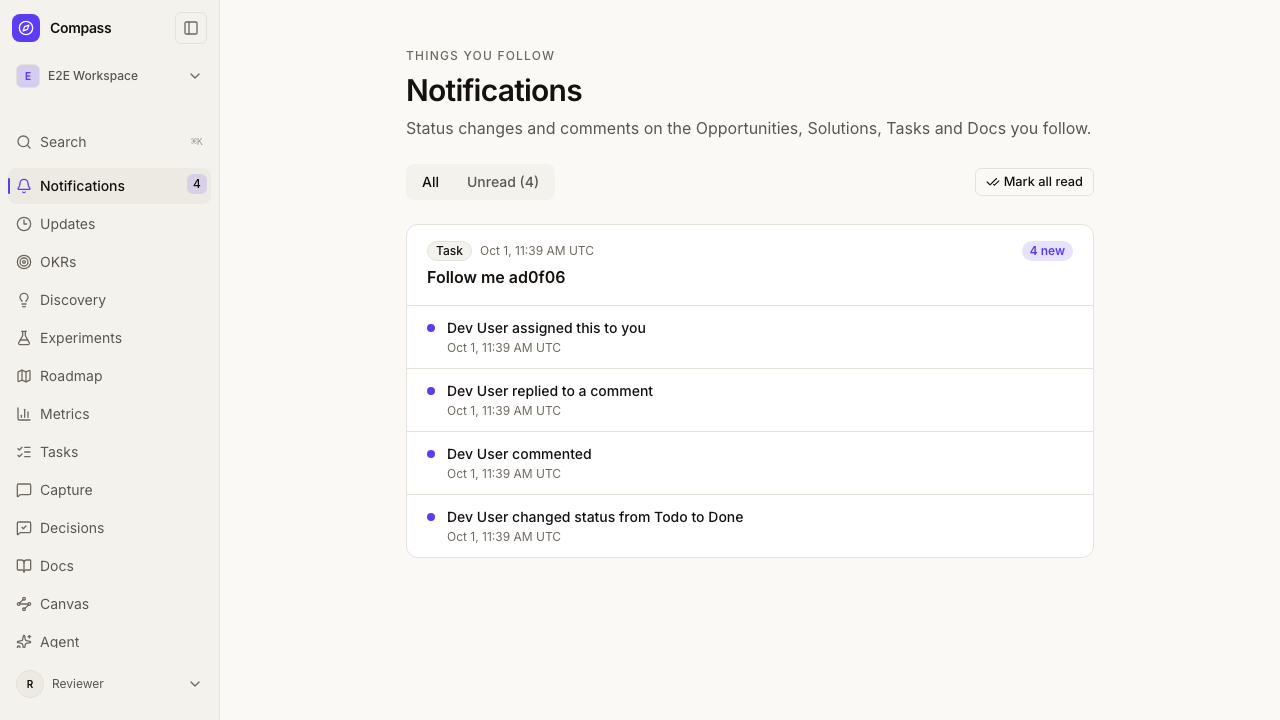Click the Canvas icon in sidebar
Image resolution: width=1280 pixels, height=720 pixels.
pos(24,604)
